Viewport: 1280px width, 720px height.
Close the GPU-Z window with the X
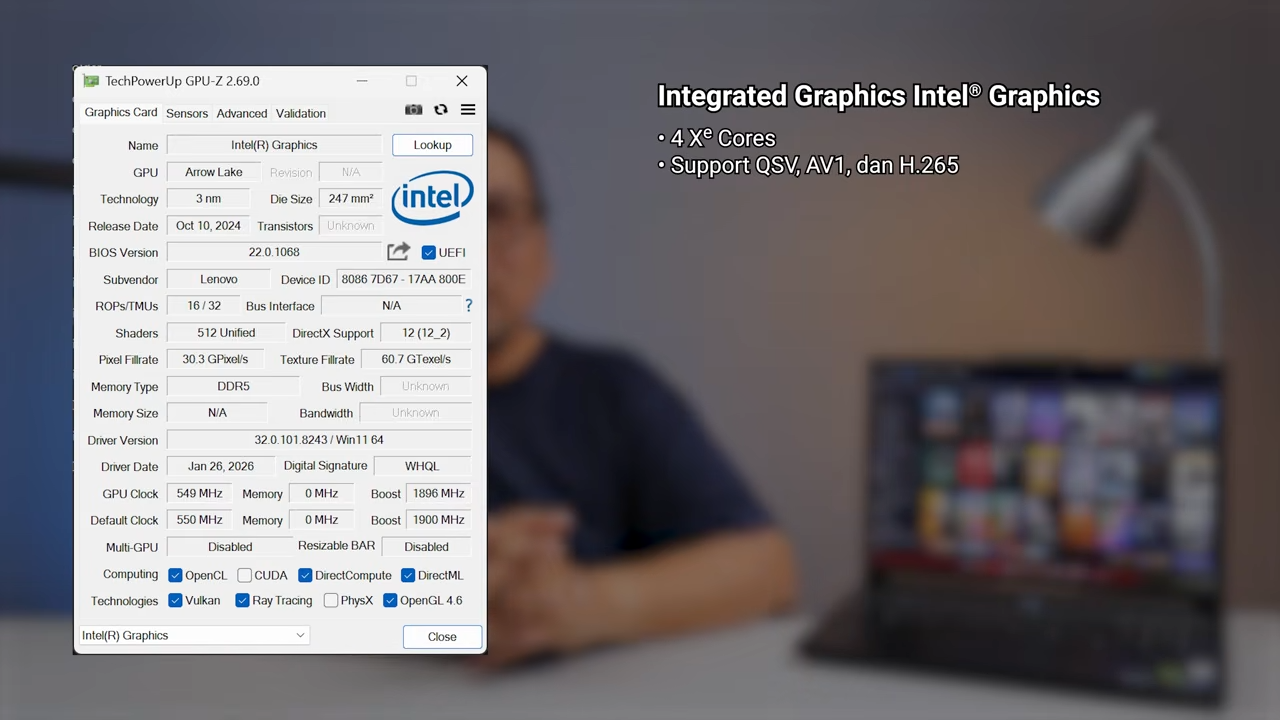462,81
